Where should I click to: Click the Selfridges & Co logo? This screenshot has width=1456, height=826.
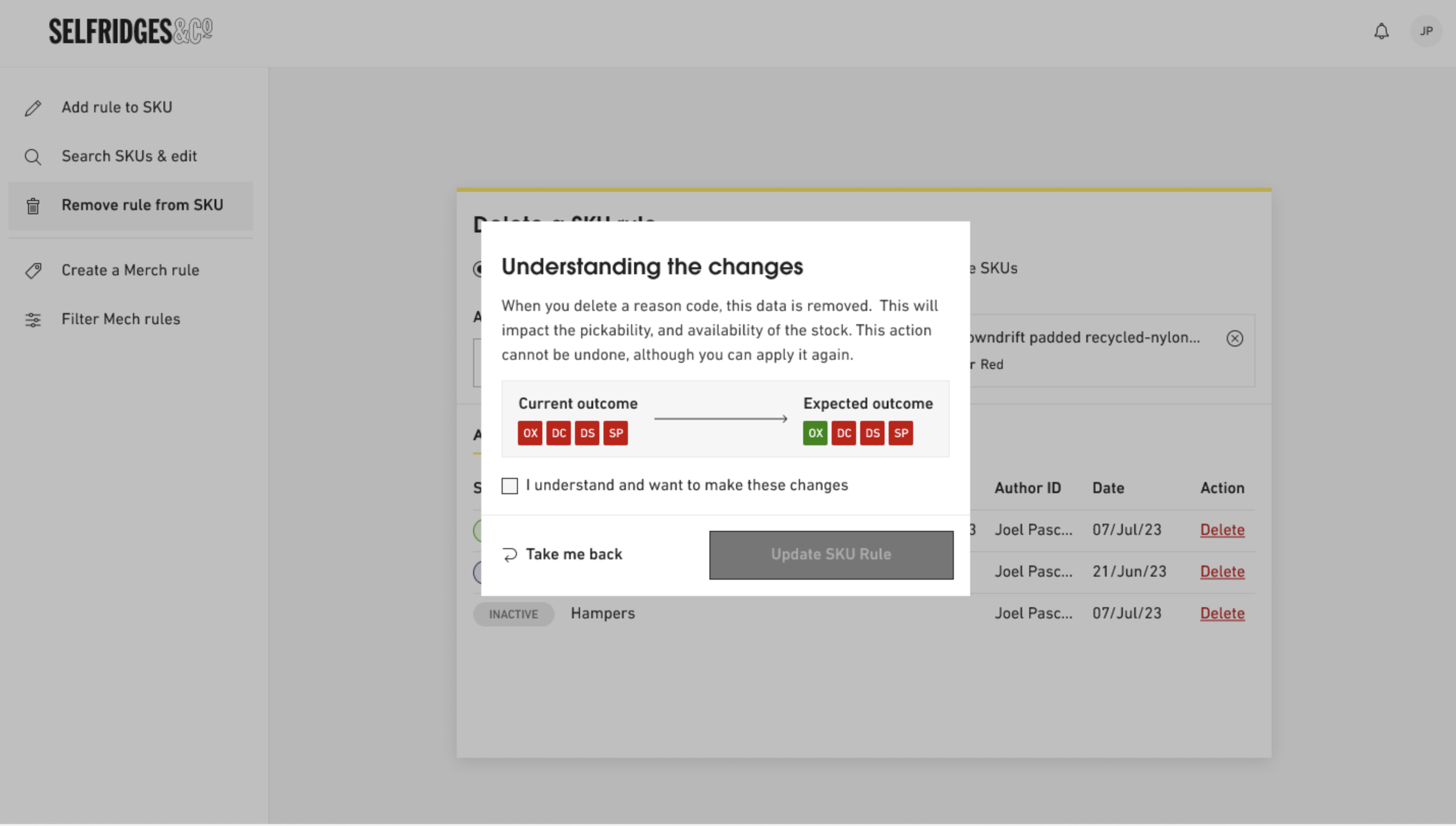130,31
